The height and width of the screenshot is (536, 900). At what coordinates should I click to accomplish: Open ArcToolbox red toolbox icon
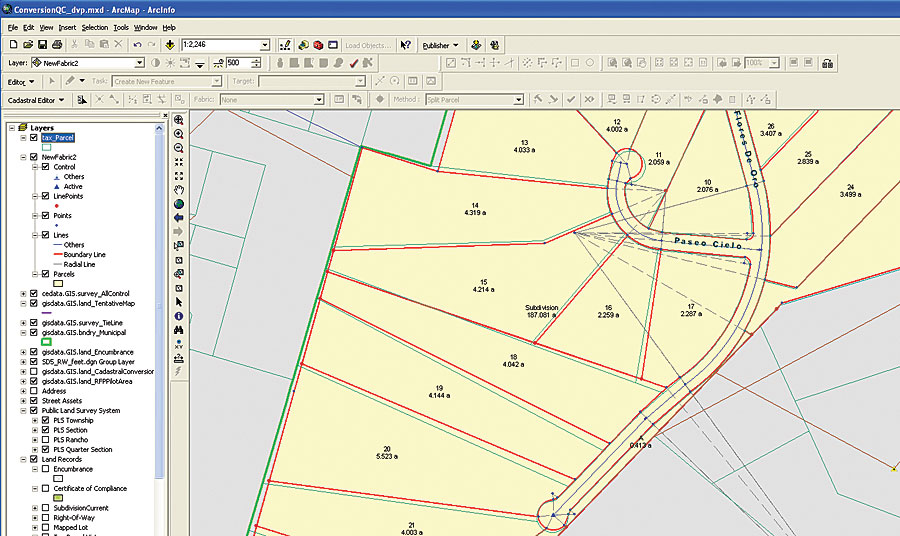click(x=318, y=45)
